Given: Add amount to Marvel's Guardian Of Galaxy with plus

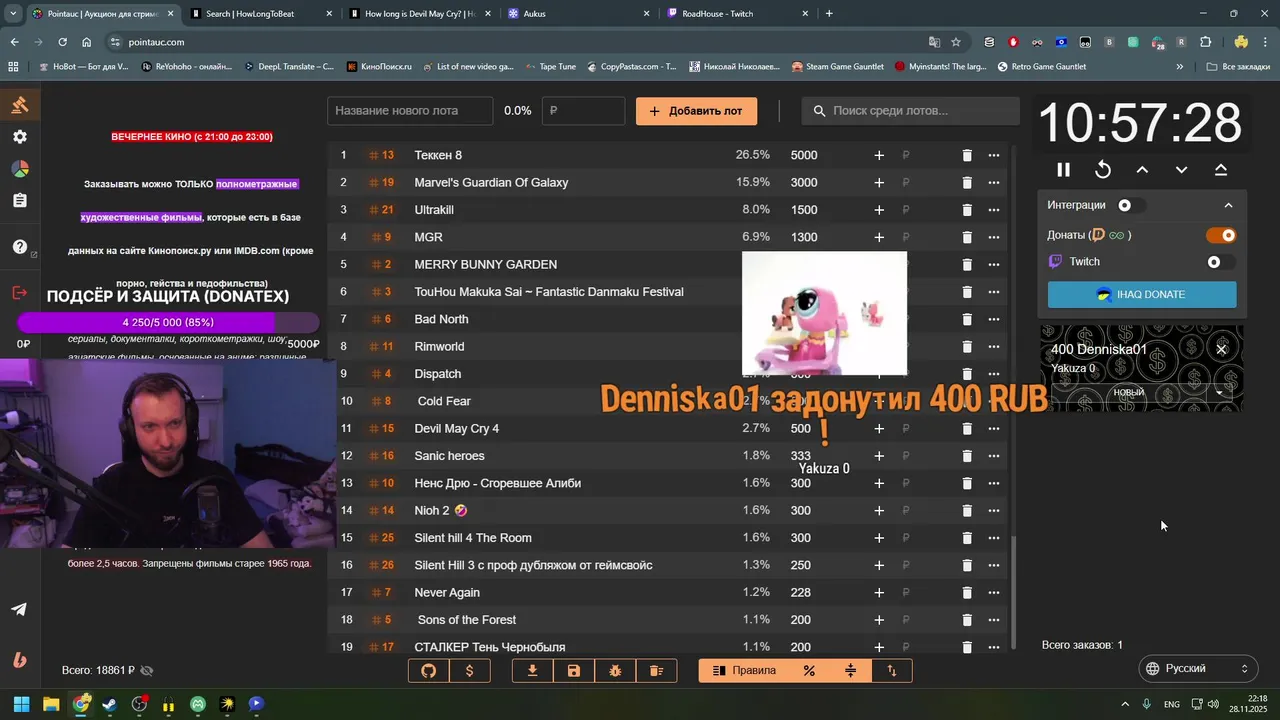Looking at the screenshot, I should (879, 182).
